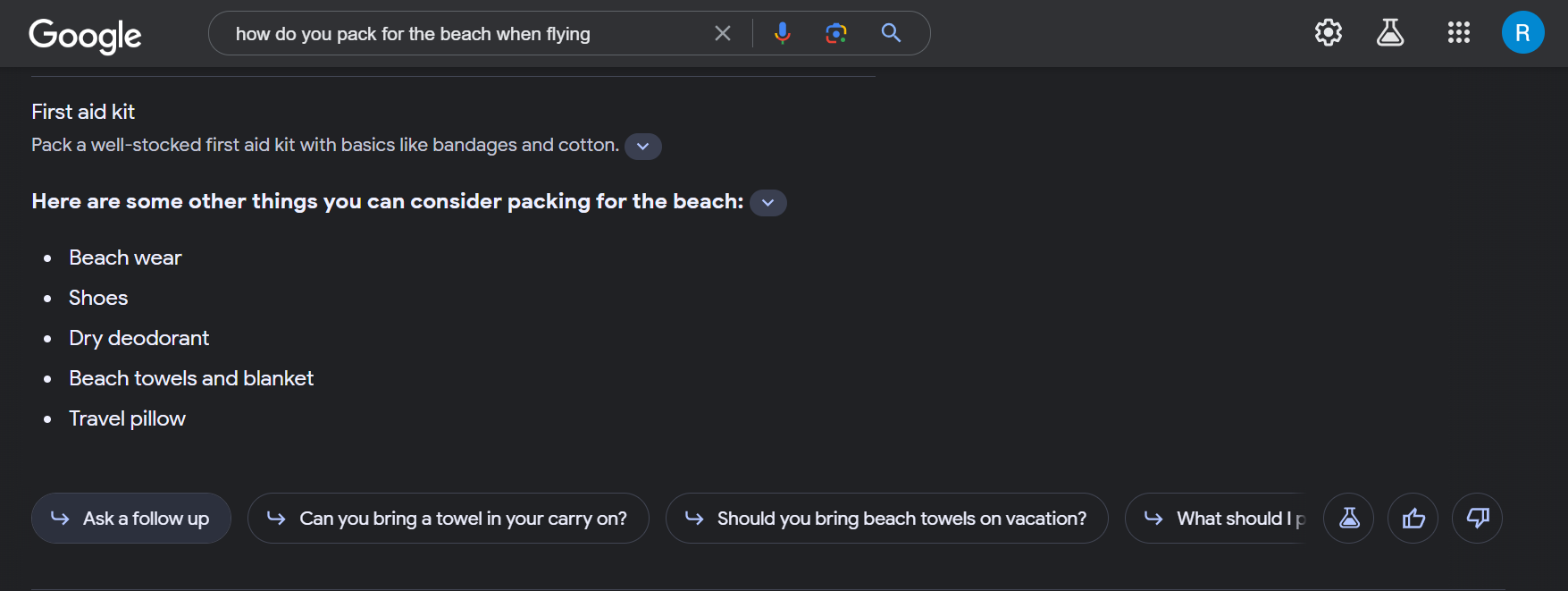Open the Google account avatar menu
This screenshot has height=591, width=1568.
click(x=1522, y=33)
